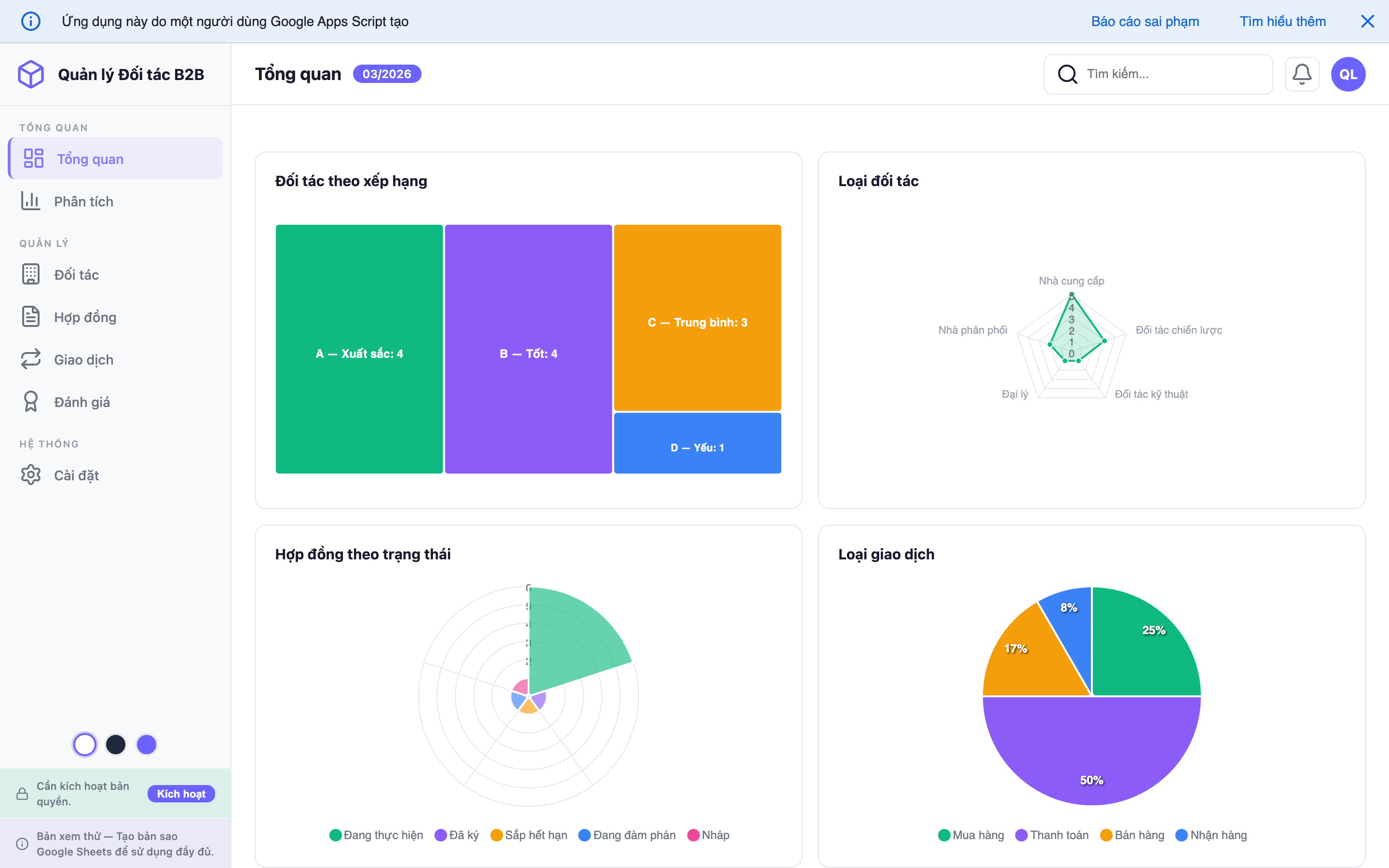Open Đối tác building icon
Image resolution: width=1389 pixels, height=868 pixels.
click(x=31, y=274)
